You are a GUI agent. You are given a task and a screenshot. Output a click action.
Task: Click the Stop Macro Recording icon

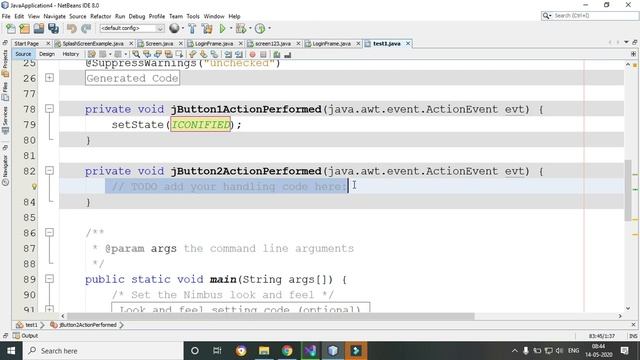coord(263,54)
